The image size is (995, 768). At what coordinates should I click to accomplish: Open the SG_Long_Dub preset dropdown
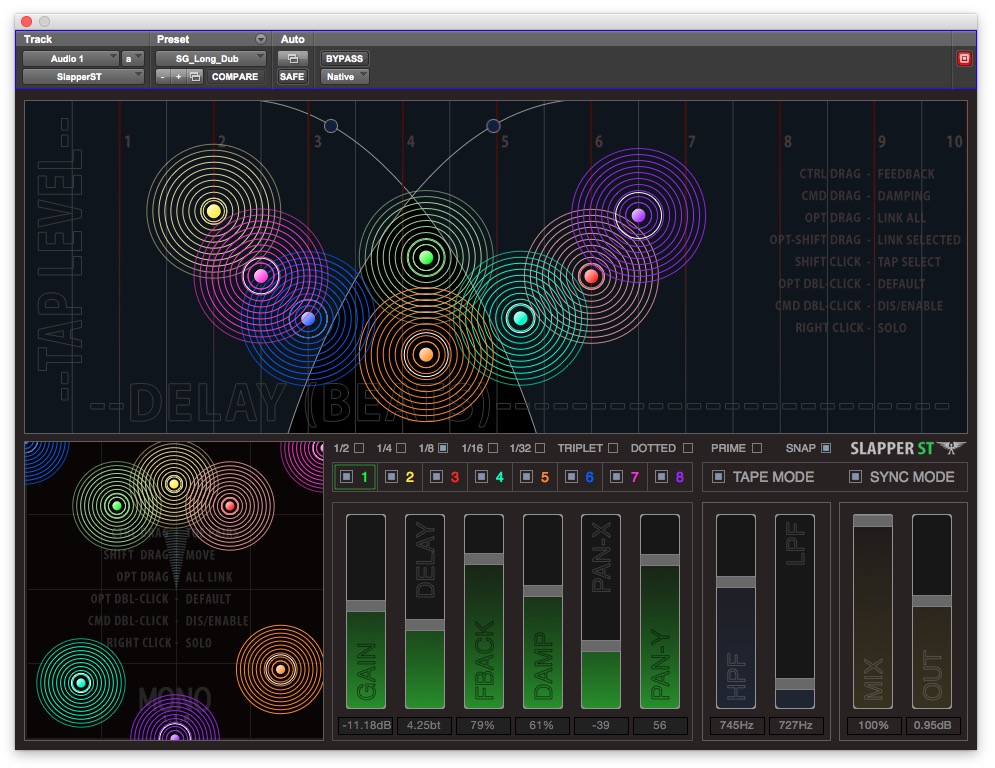pyautogui.click(x=211, y=58)
